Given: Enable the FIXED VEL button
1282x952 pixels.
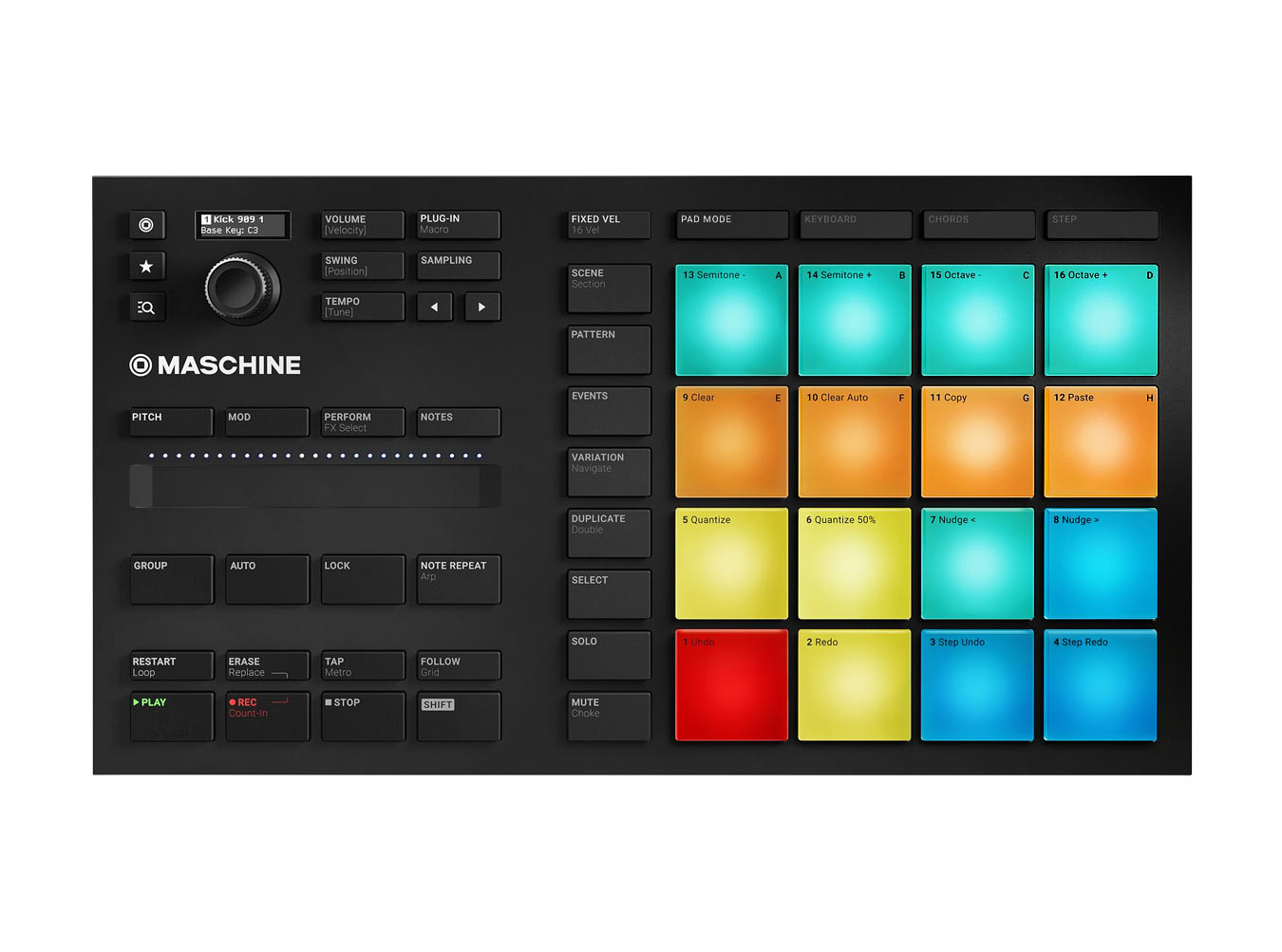Looking at the screenshot, I should (x=609, y=225).
